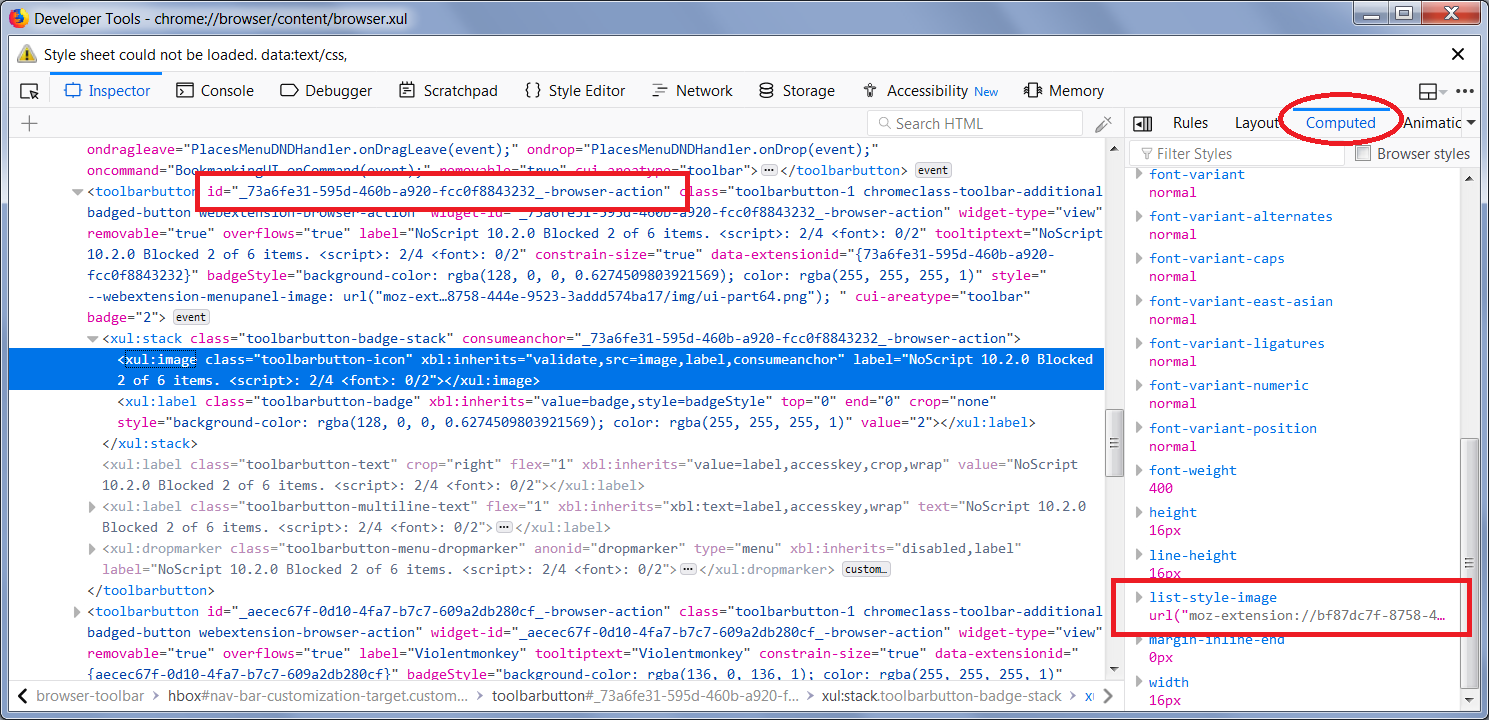Toggle the sidebar pane collapse icon
The height and width of the screenshot is (720, 1489).
[x=1142, y=123]
